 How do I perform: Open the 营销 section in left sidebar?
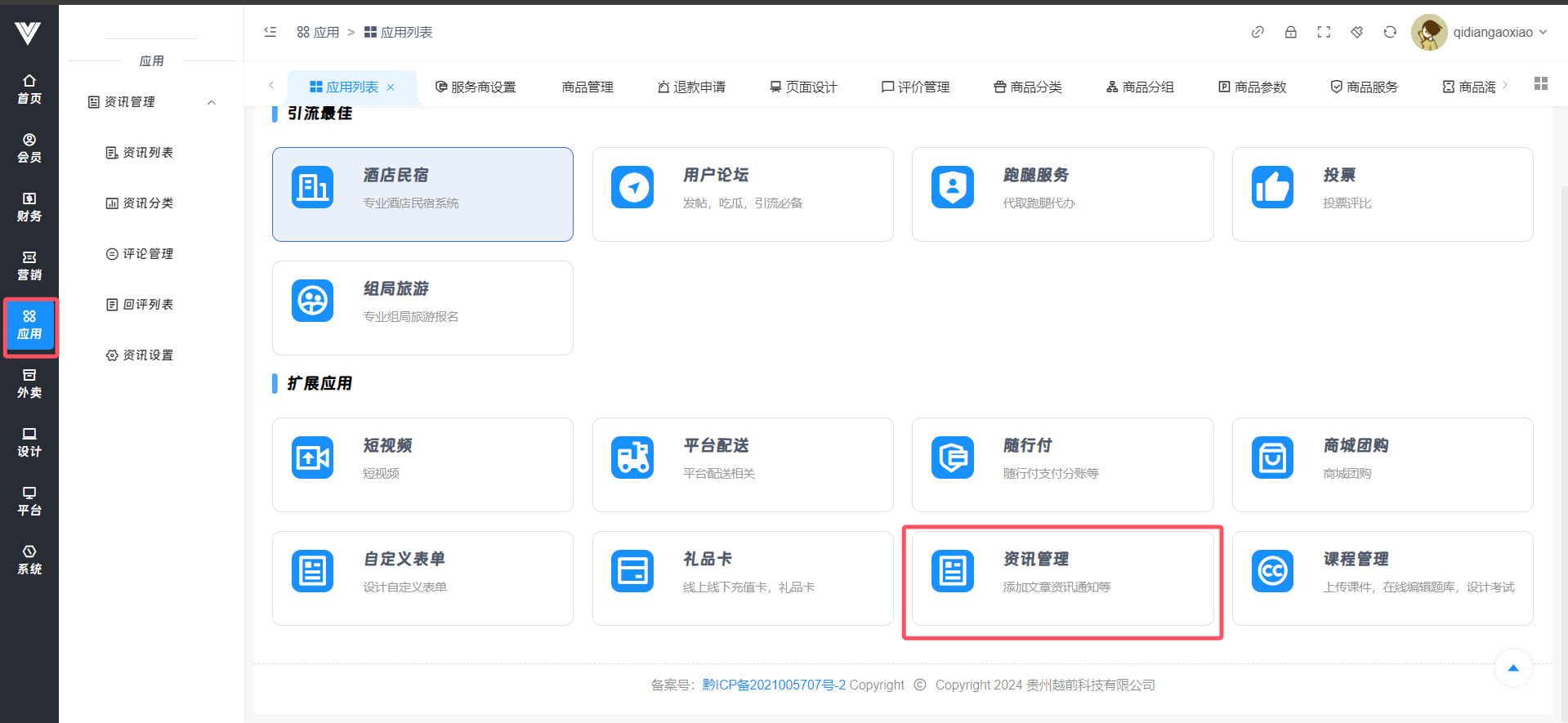coord(29,266)
